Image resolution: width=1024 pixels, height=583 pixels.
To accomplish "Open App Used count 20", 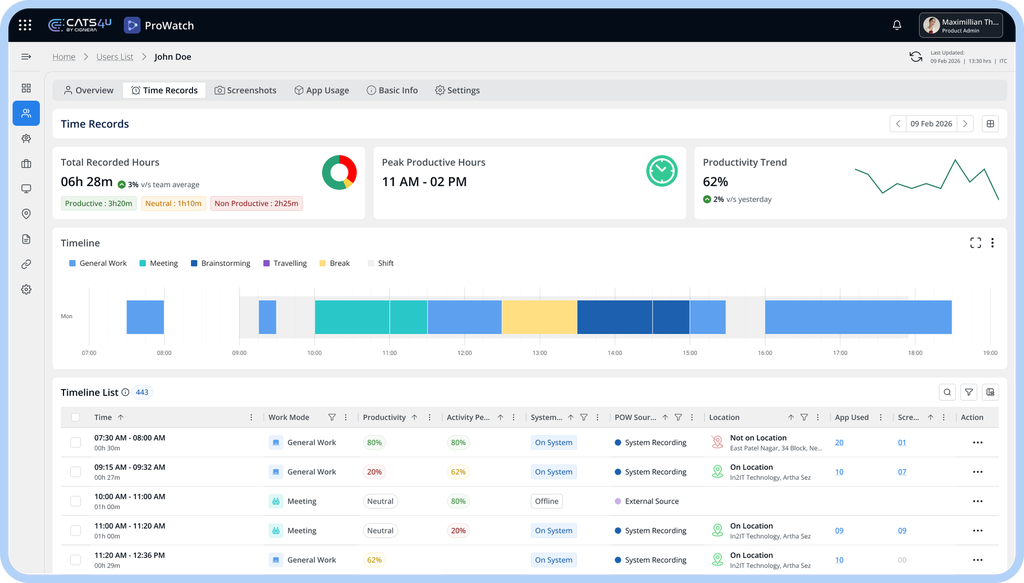I will 839,443.
